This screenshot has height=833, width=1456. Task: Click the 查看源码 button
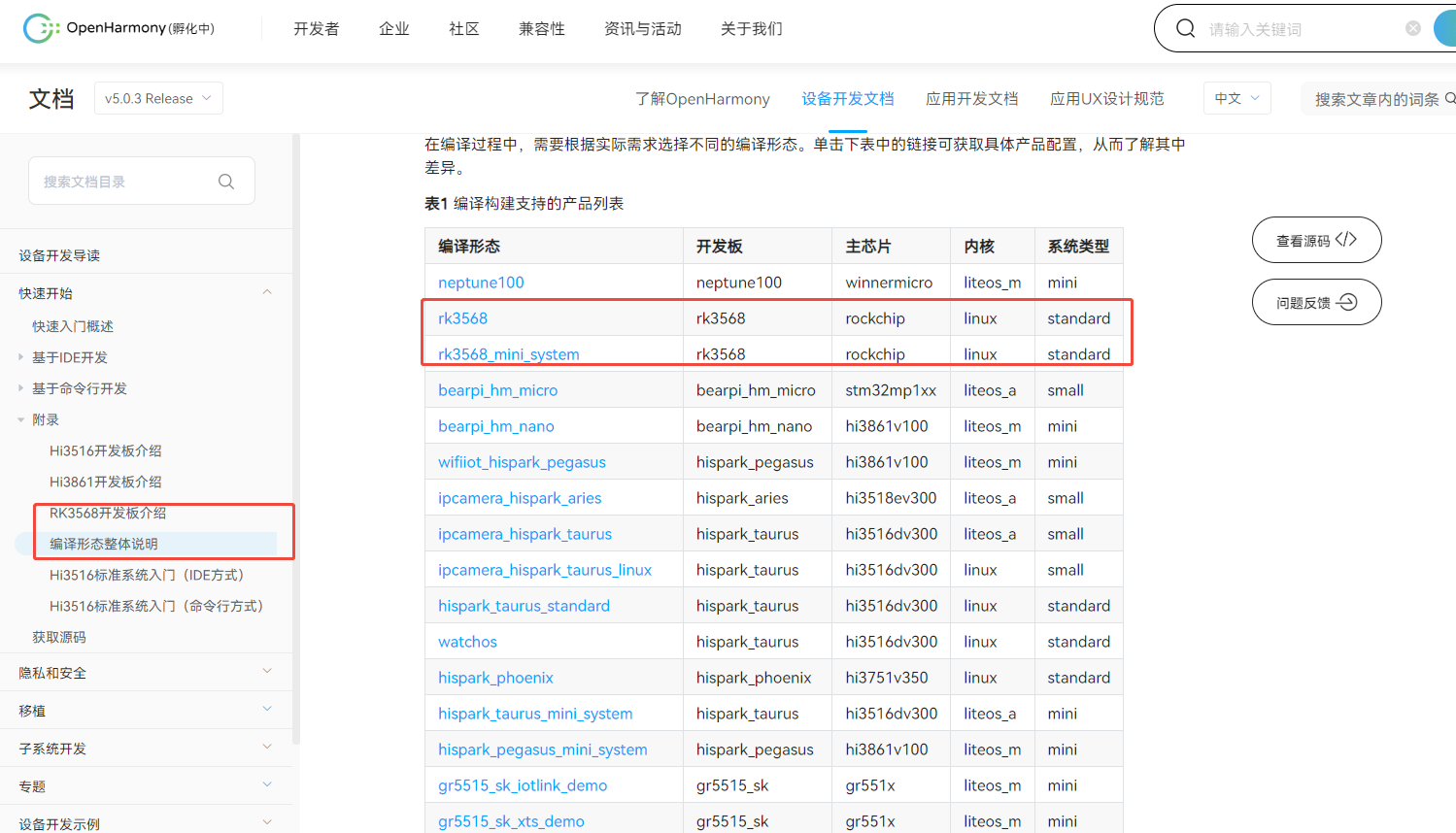pos(1316,240)
